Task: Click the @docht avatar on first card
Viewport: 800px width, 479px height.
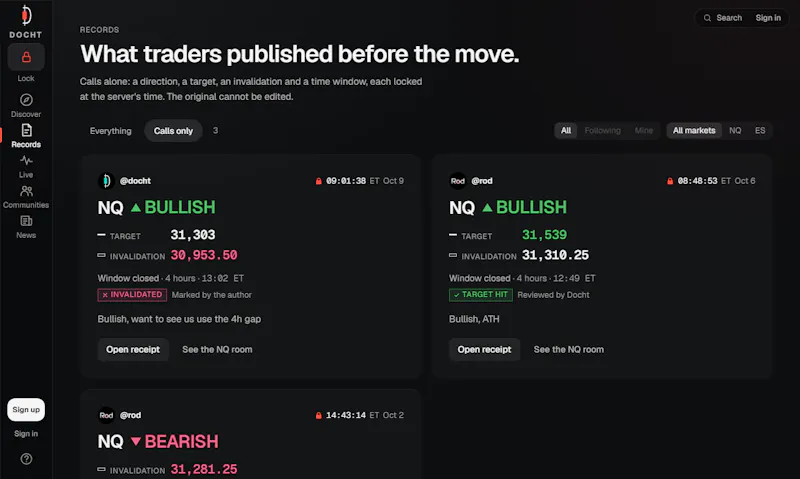Action: pyautogui.click(x=106, y=181)
